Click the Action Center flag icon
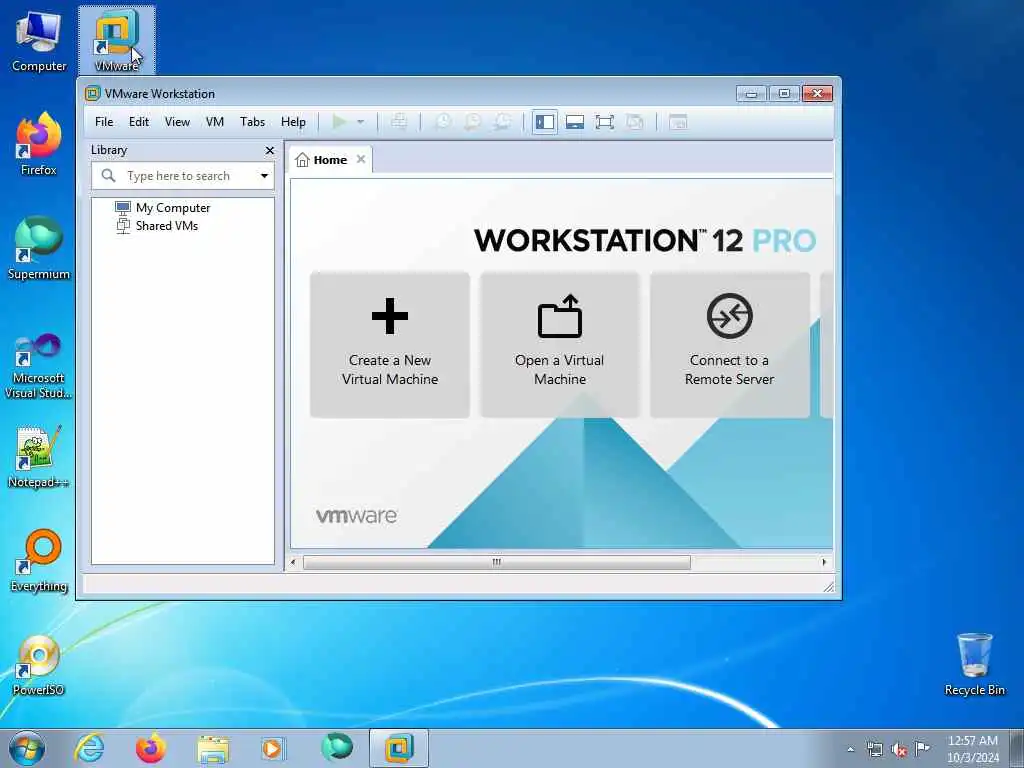The width and height of the screenshot is (1024, 768). click(922, 749)
